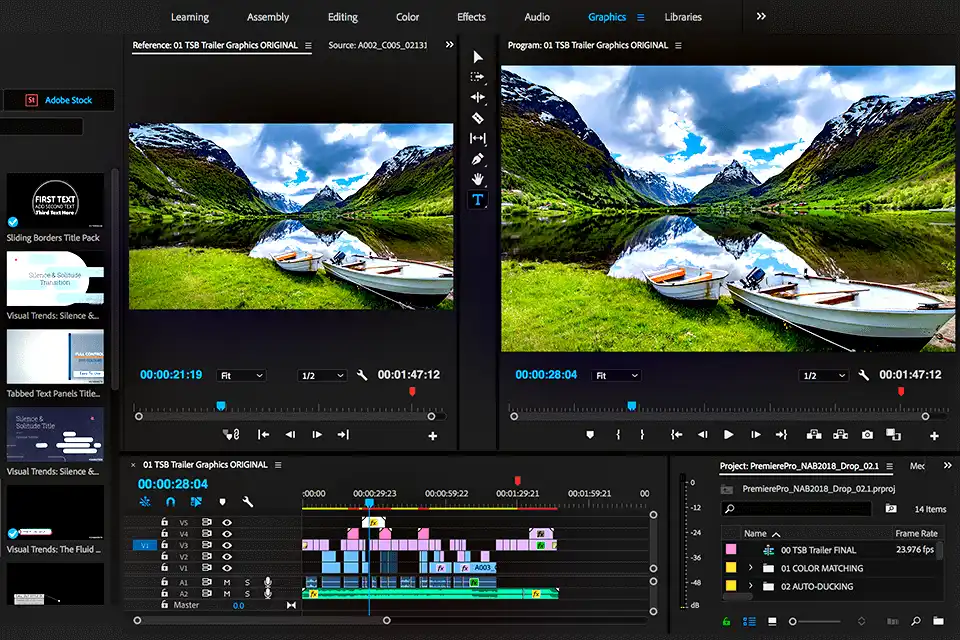Select the Ripple Edit tool
This screenshot has height=640, width=960.
pos(478,97)
